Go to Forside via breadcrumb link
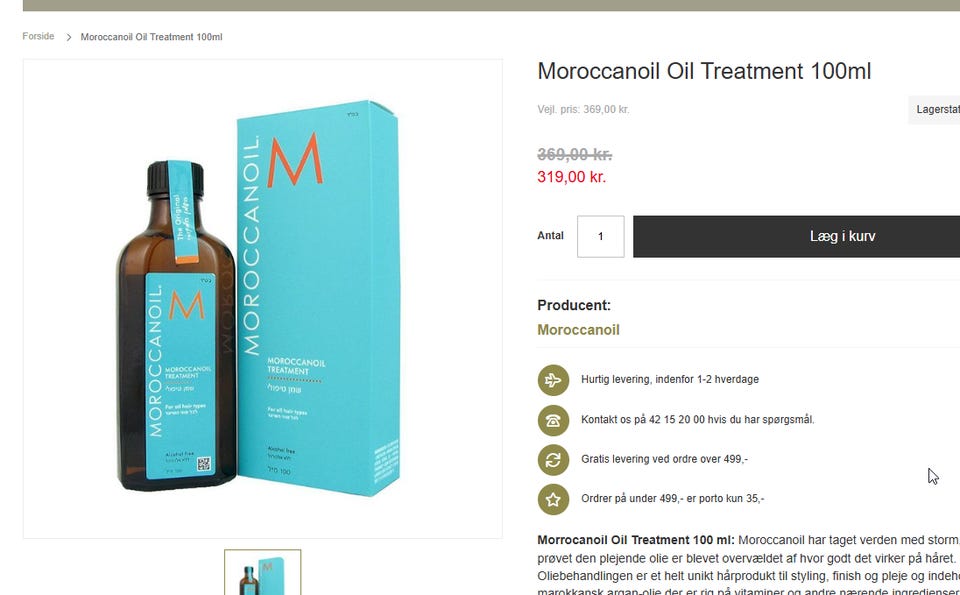Viewport: 960px width, 595px height. tap(38, 36)
